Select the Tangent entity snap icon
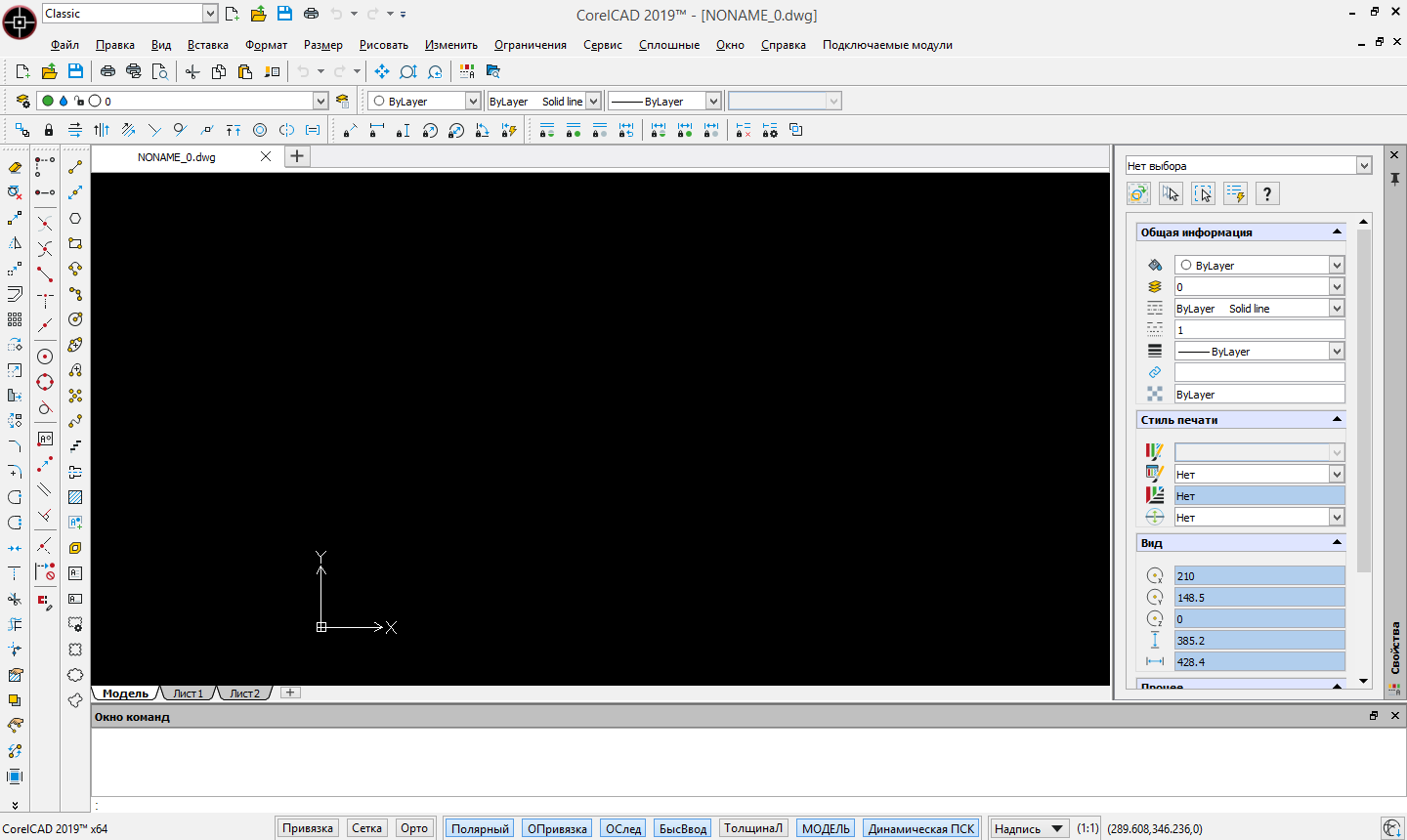 tap(45, 407)
